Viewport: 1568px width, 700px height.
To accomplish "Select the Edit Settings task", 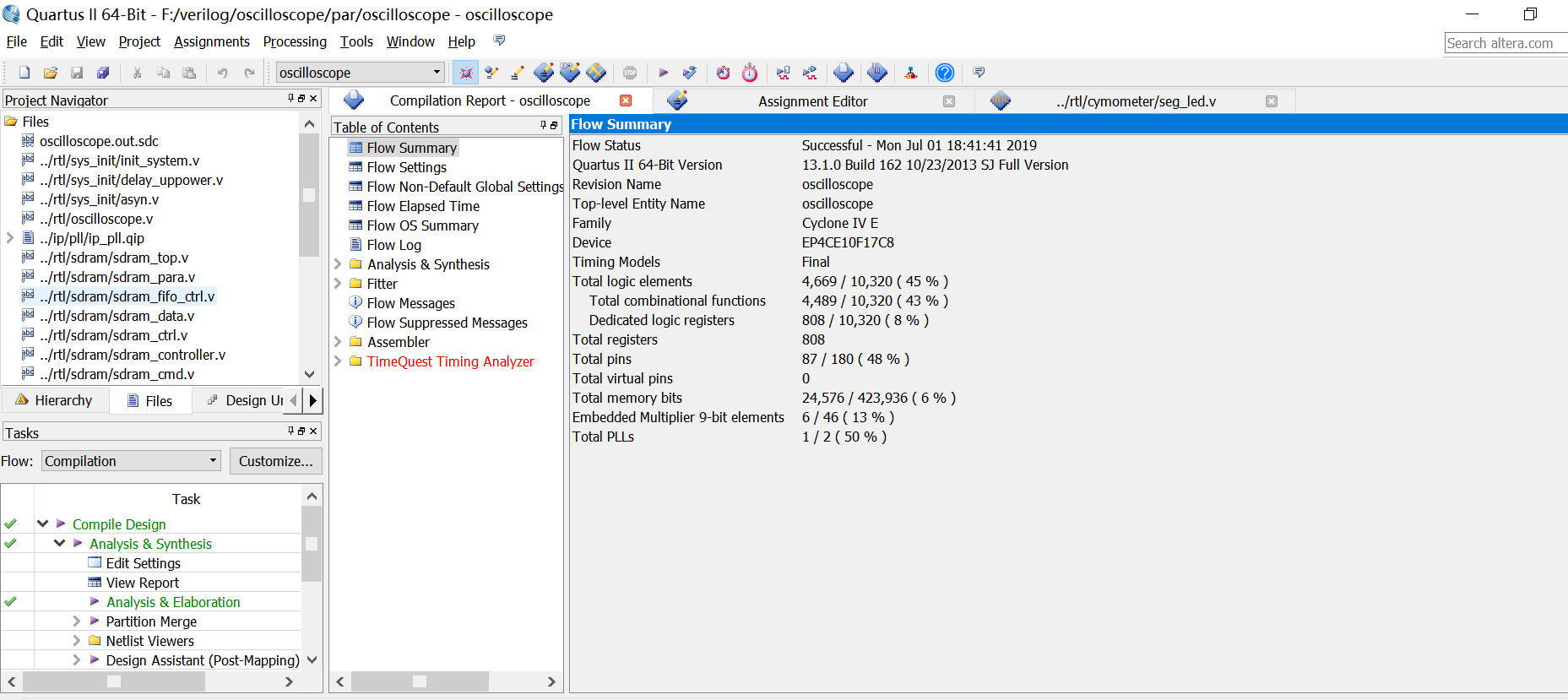I will pos(143,563).
